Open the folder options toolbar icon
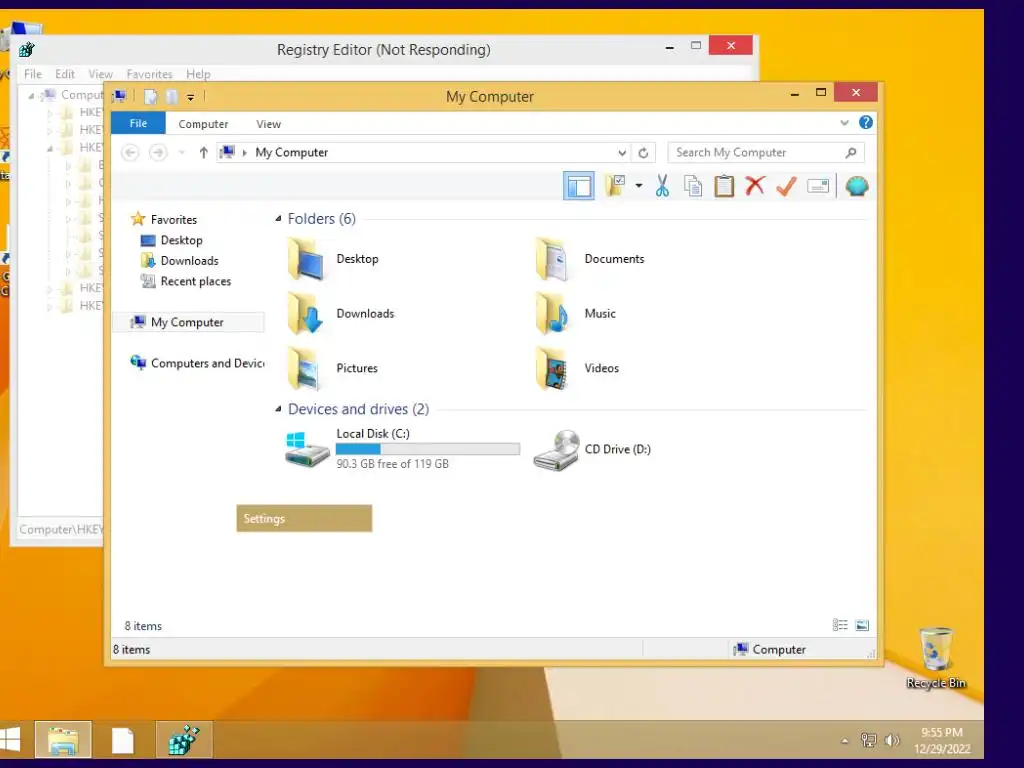1024x768 pixels. pos(615,186)
